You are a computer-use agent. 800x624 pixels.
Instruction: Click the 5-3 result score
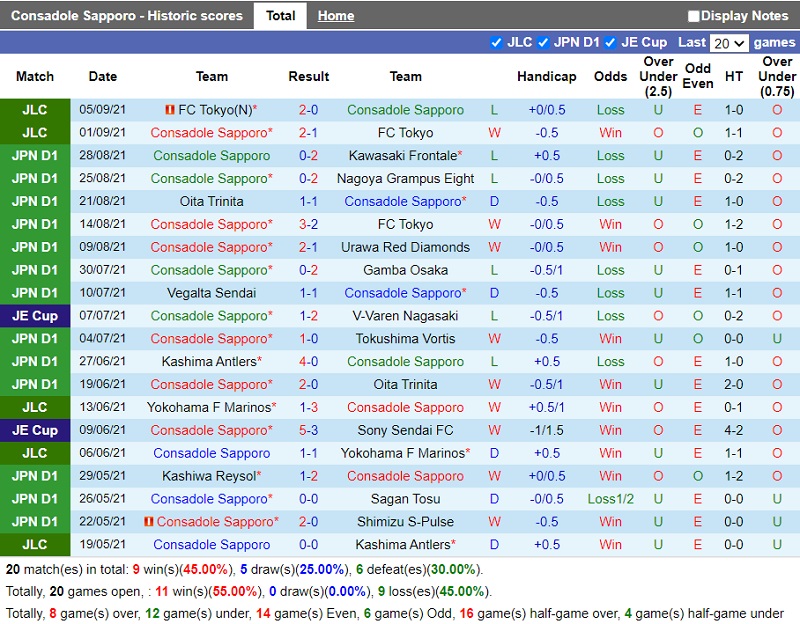click(308, 430)
